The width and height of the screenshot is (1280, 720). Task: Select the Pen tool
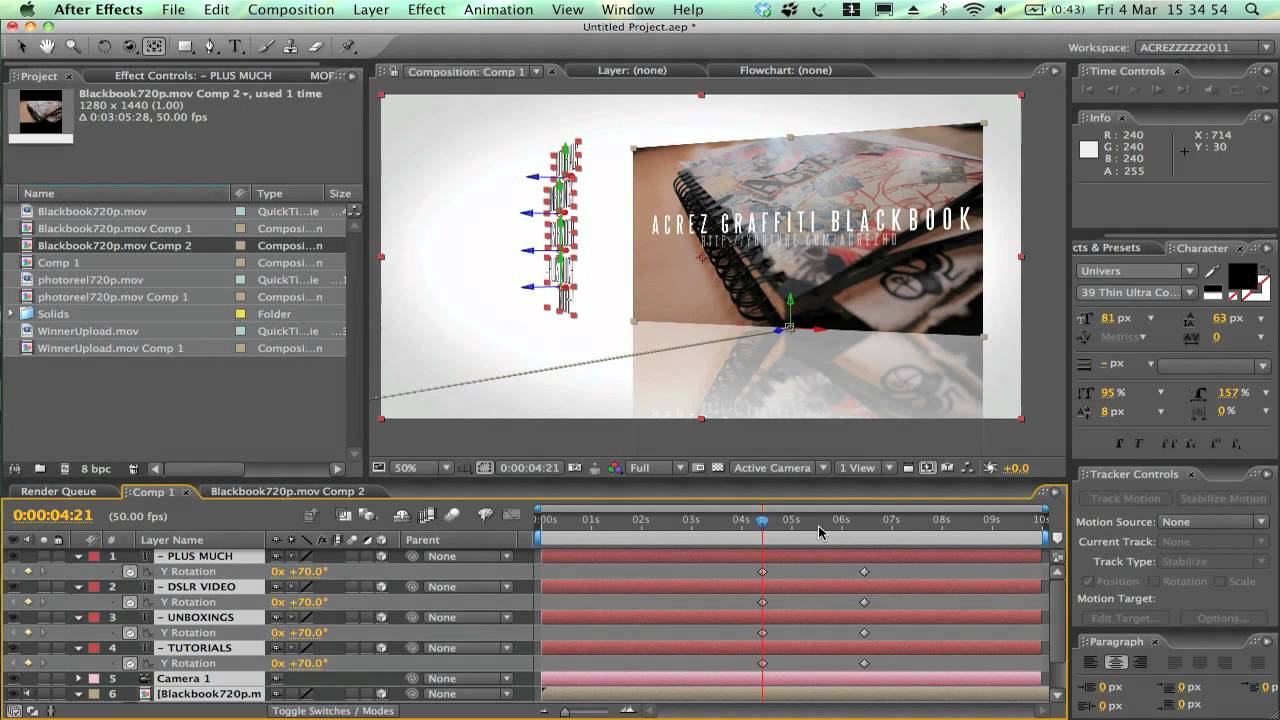(210, 46)
